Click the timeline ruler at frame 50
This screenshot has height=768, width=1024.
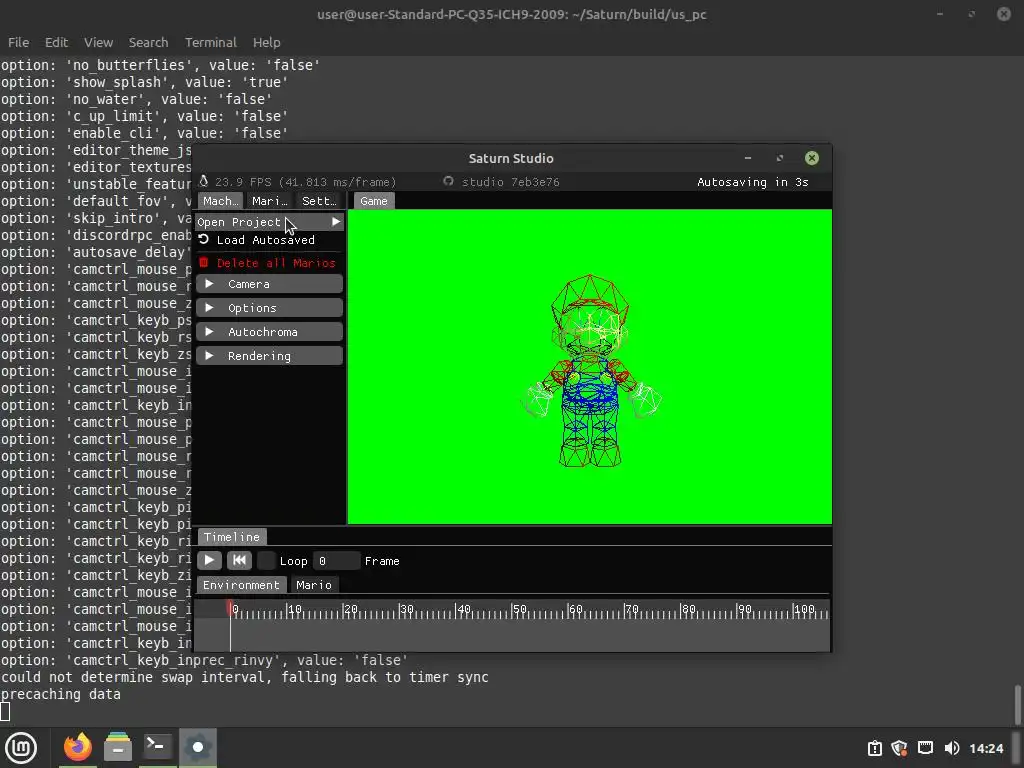pos(513,610)
